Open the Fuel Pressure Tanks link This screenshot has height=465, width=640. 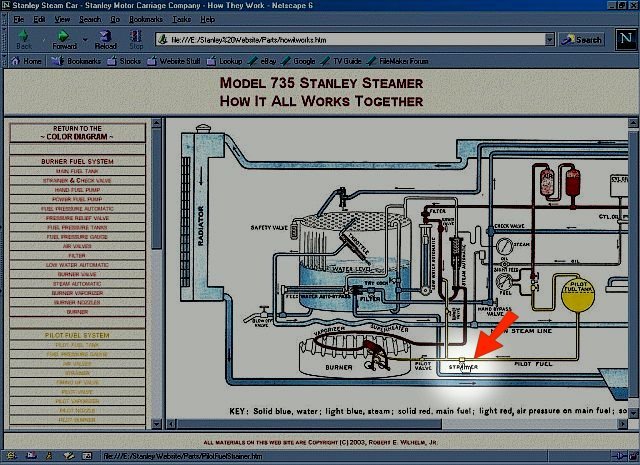coord(77,227)
